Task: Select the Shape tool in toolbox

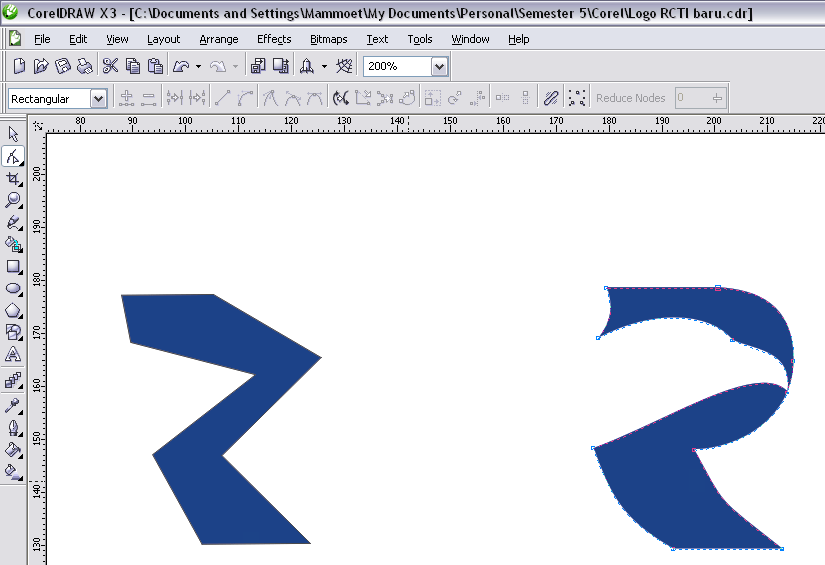Action: [13, 156]
